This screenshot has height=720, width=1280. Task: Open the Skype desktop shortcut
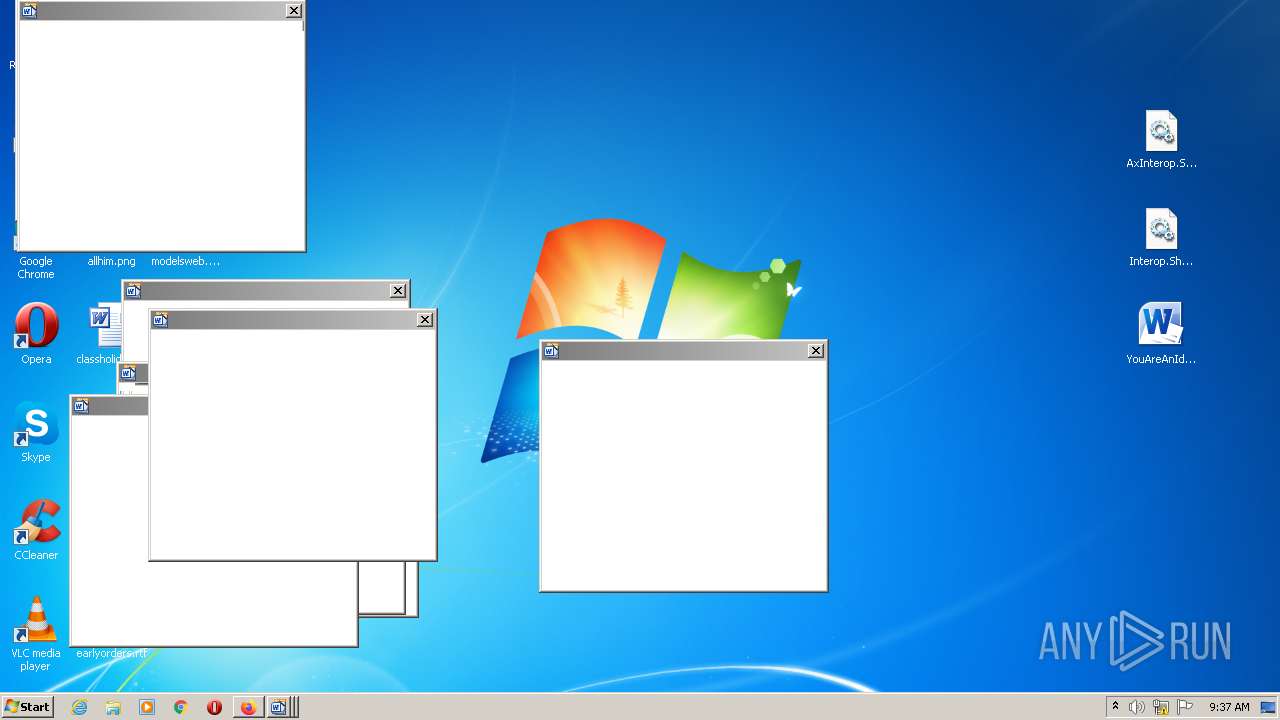[36, 432]
